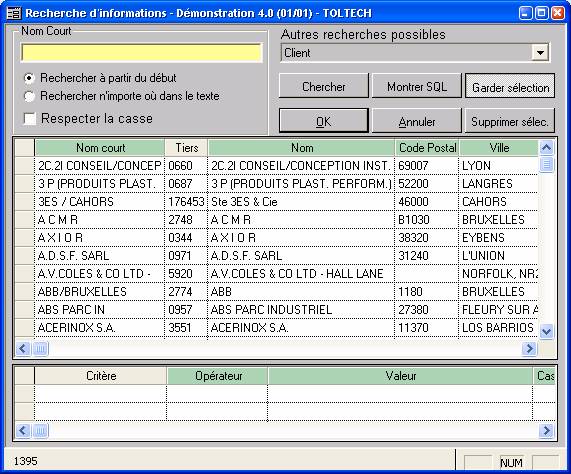Maximize the Recherche d'informations window

[542, 13]
